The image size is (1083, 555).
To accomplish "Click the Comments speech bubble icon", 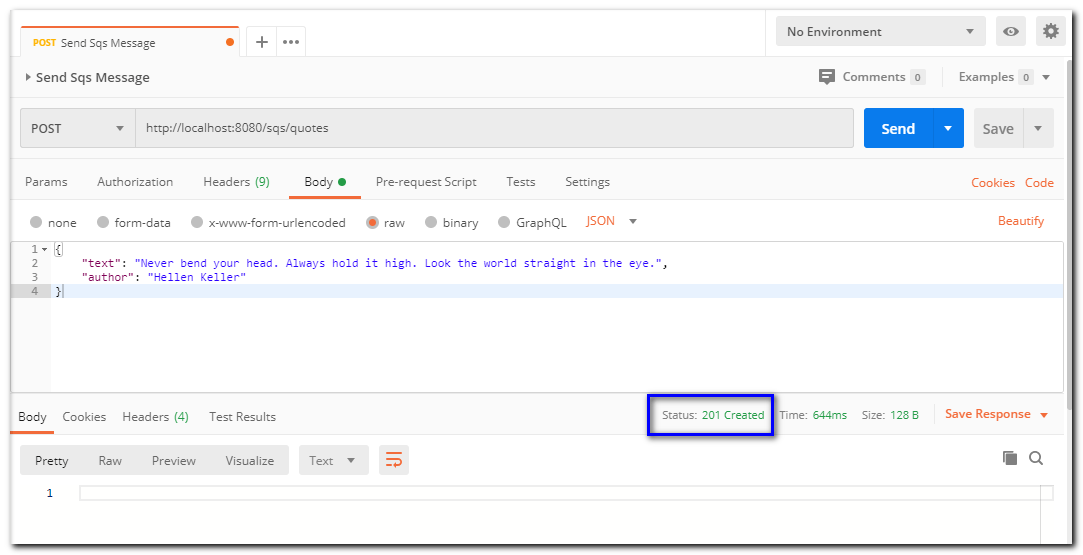I will pos(827,77).
